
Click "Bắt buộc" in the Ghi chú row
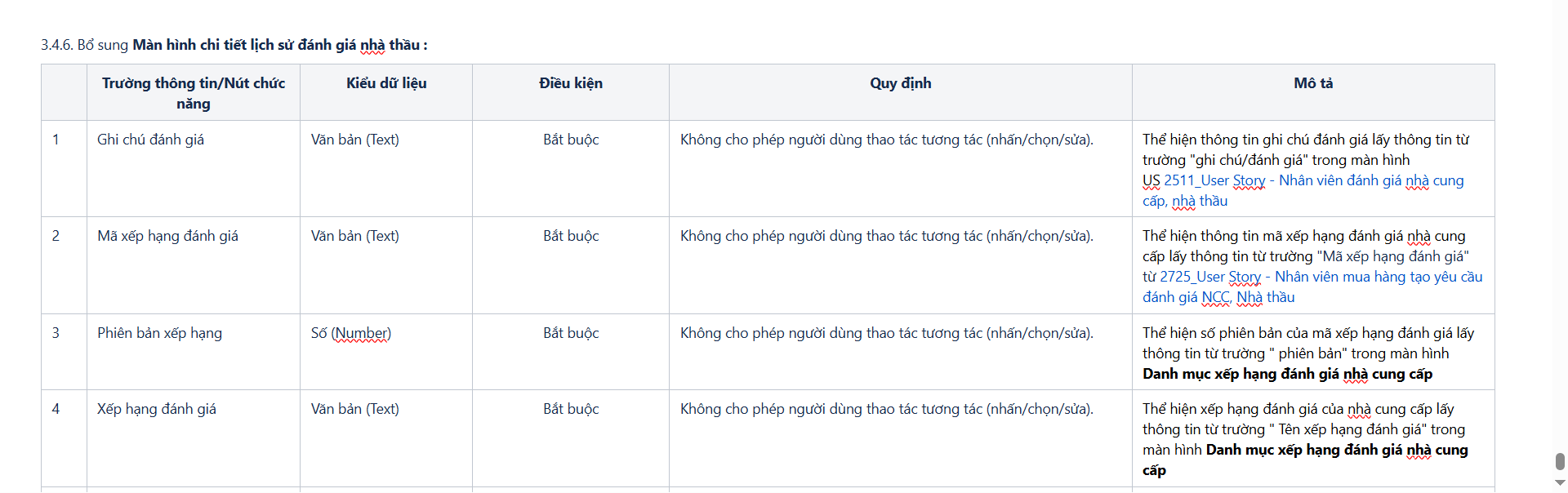571,140
